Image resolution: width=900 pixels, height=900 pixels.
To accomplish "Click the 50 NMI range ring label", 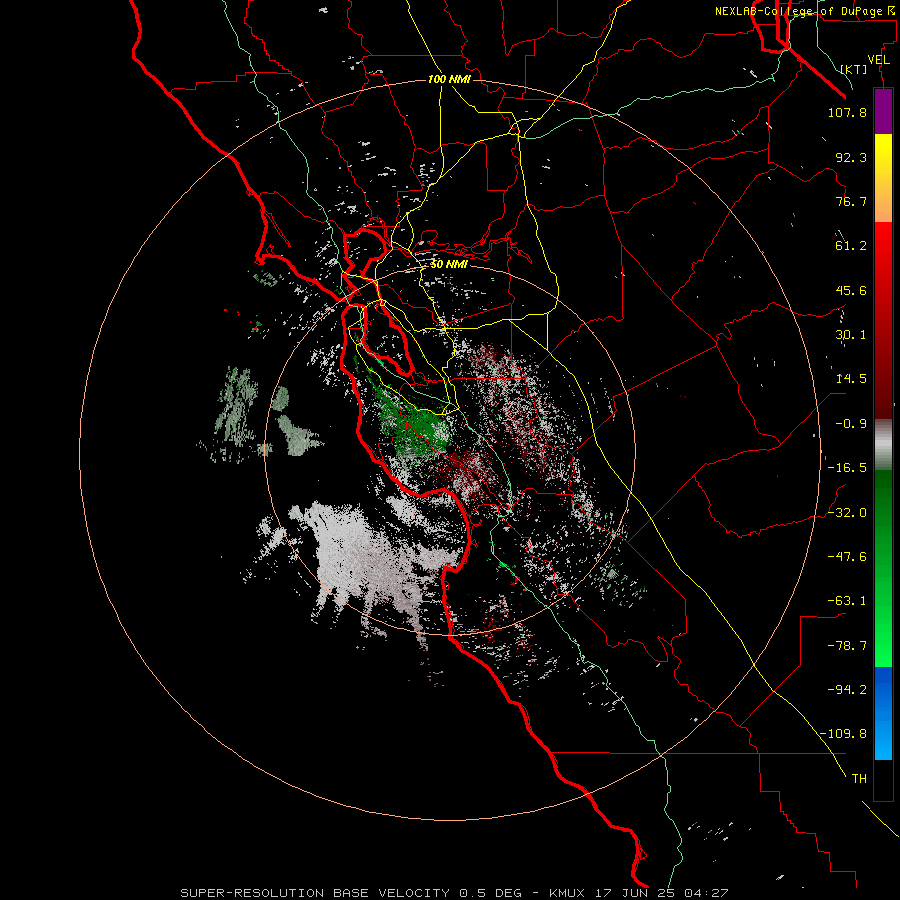I will 449,265.
